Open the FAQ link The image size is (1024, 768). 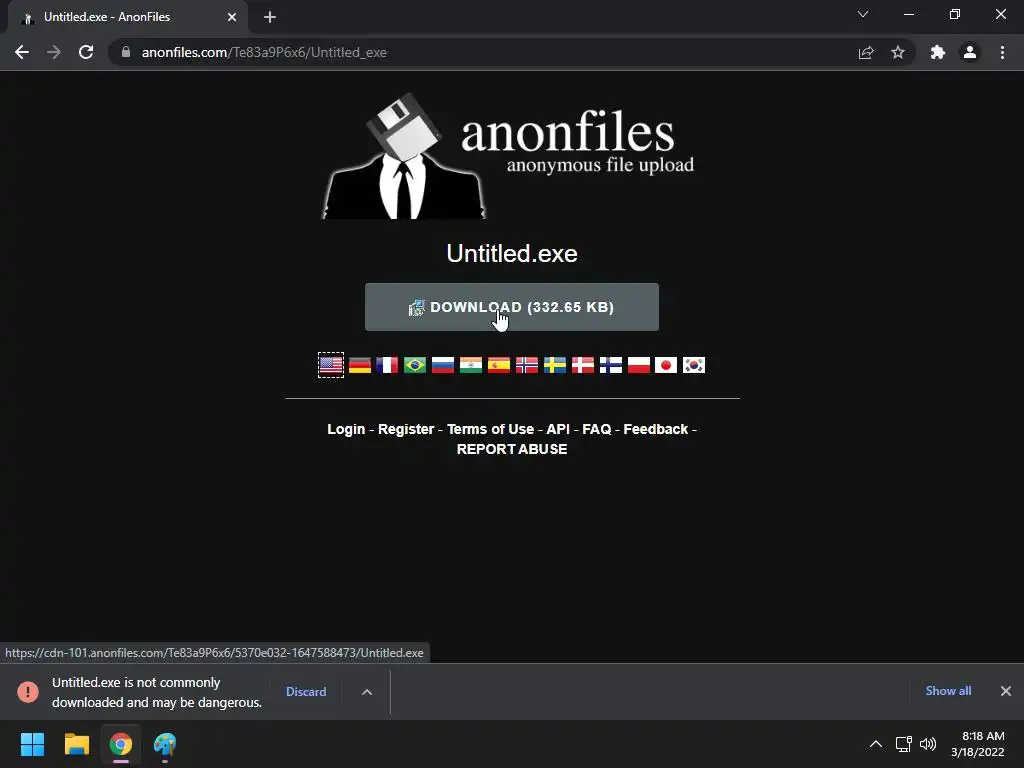click(596, 429)
